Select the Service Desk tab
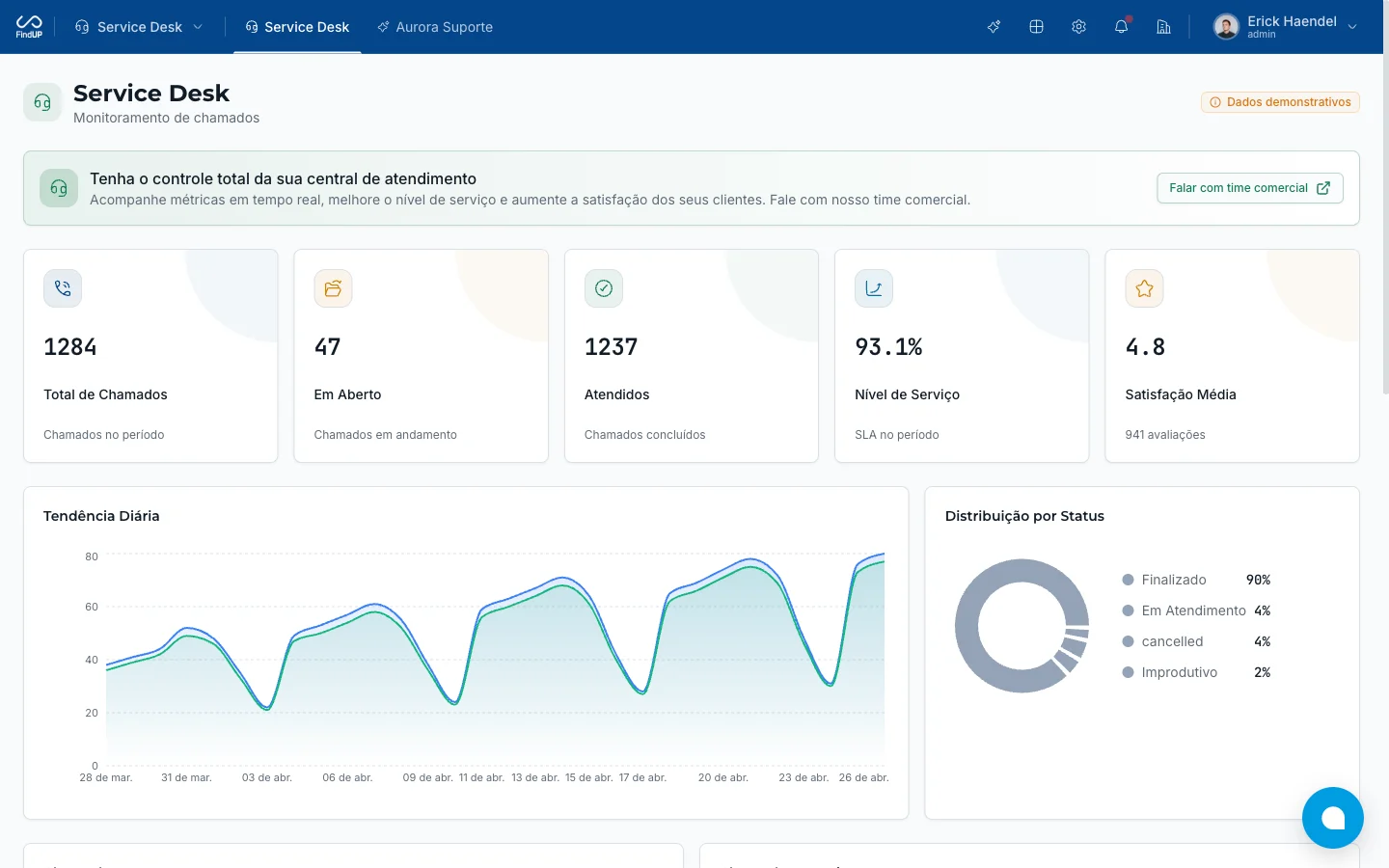 coord(297,27)
